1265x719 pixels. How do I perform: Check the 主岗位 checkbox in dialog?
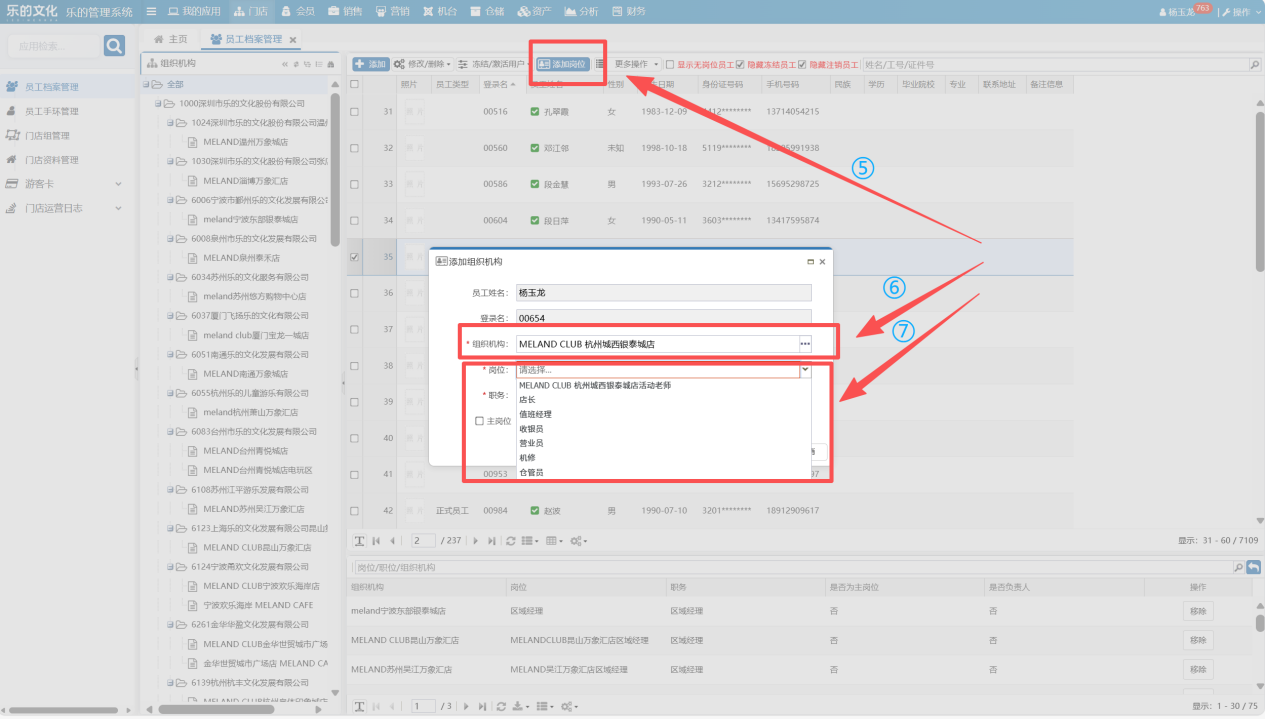[480, 421]
